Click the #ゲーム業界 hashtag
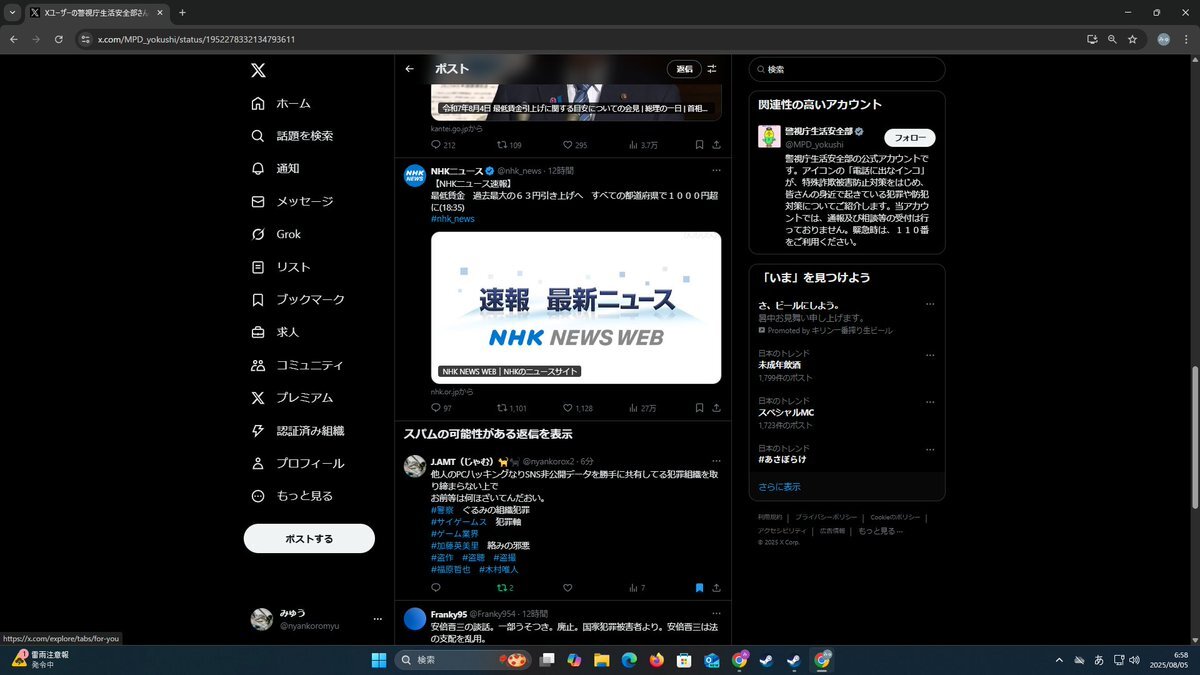Screen dimensions: 1200x675 coord(454,534)
